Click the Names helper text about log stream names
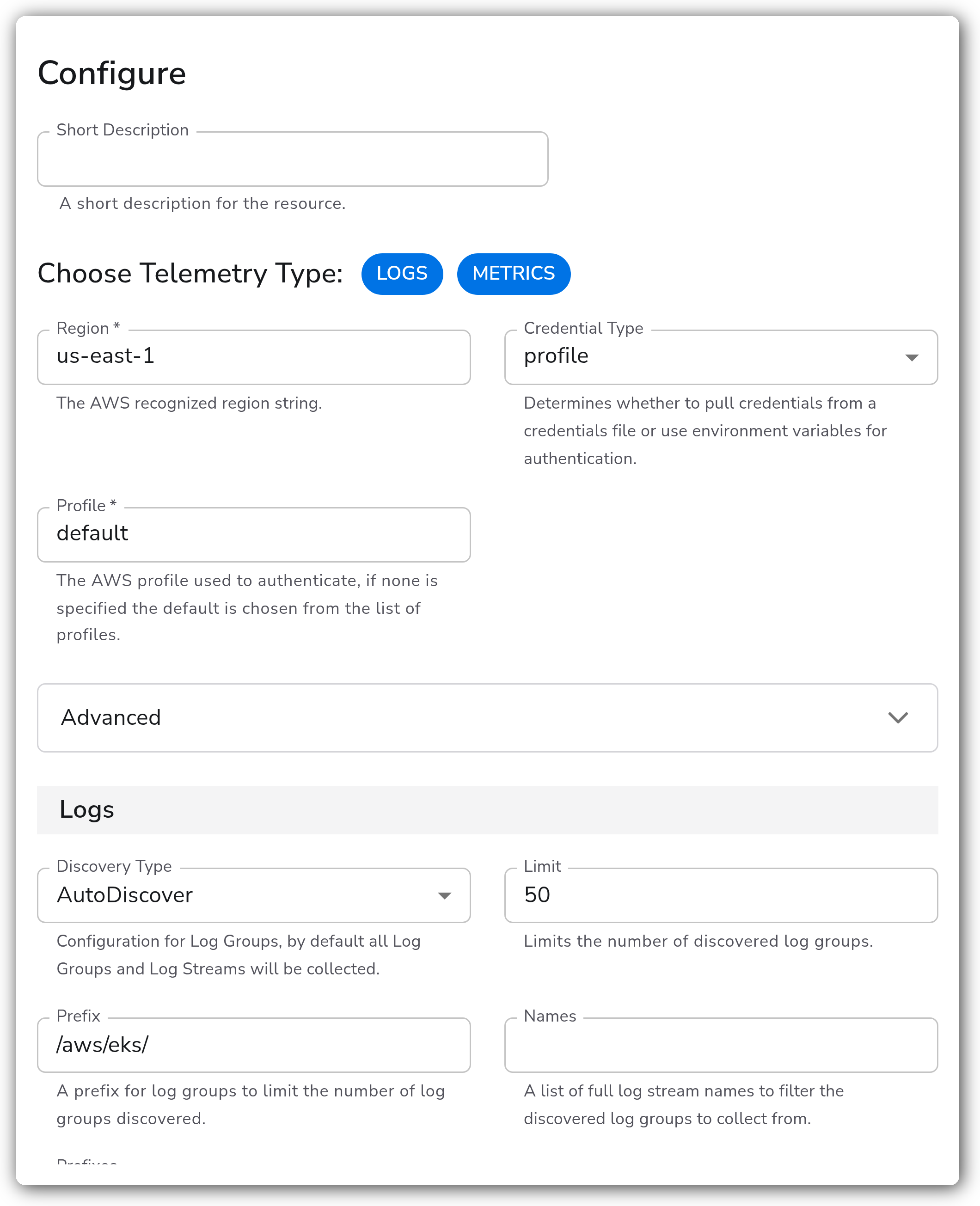980x1206 pixels. point(684,1105)
